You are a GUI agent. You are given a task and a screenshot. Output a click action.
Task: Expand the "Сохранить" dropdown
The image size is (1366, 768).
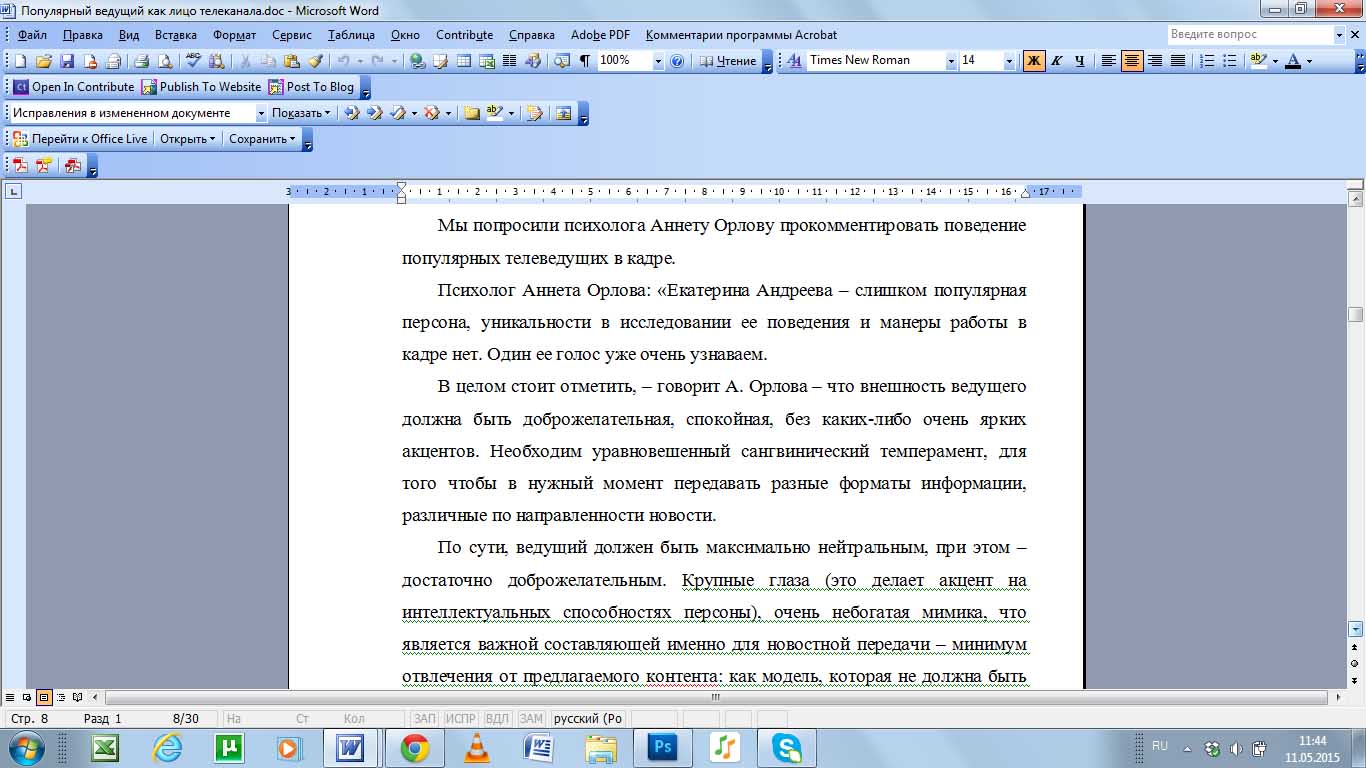[263, 139]
